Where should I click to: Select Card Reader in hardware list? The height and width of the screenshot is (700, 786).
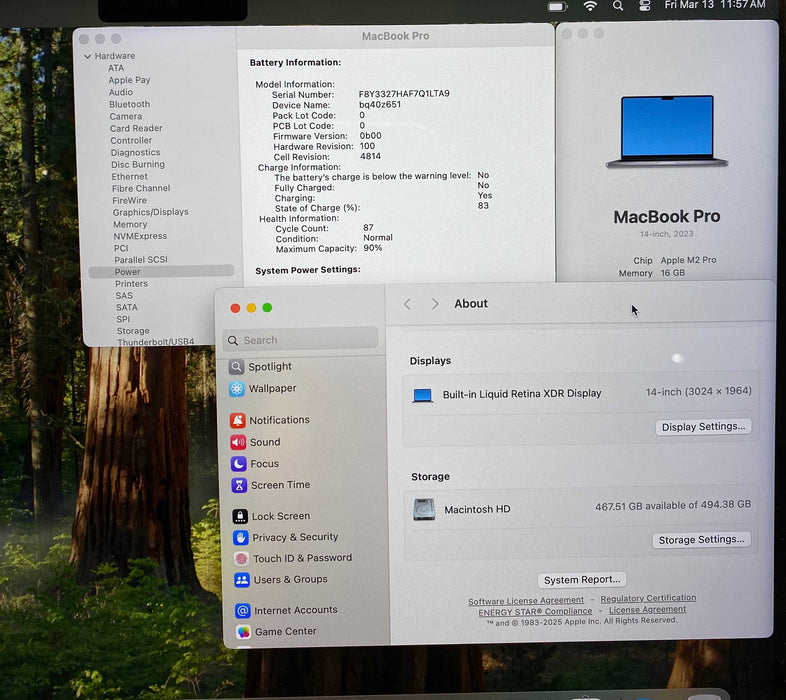136,128
